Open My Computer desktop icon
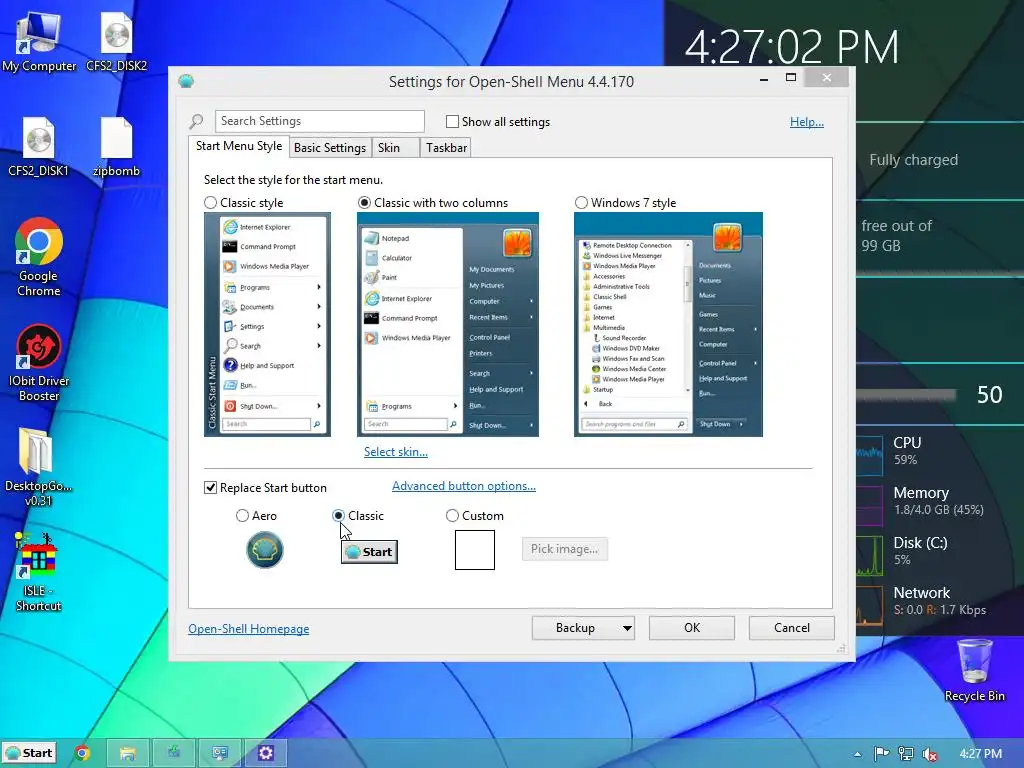 tap(39, 41)
